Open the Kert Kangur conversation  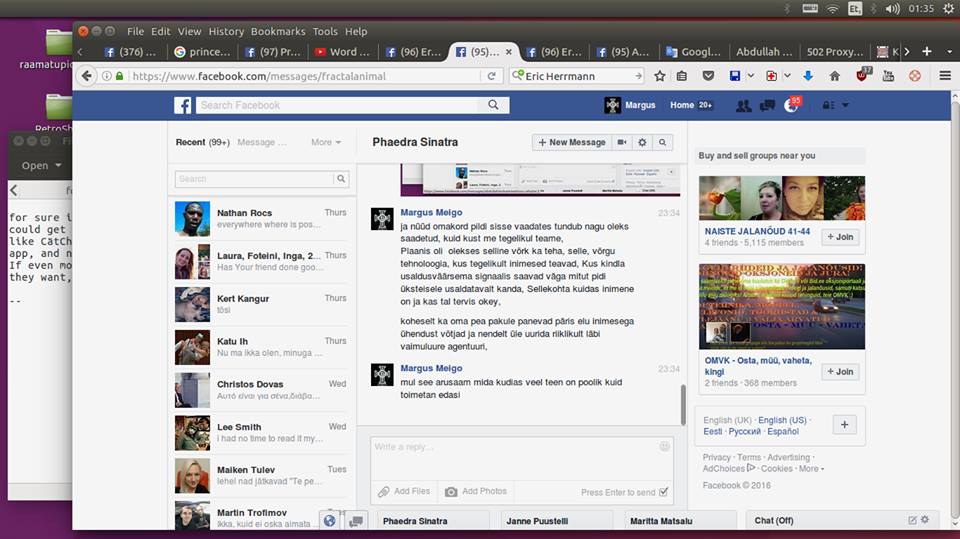(x=262, y=304)
